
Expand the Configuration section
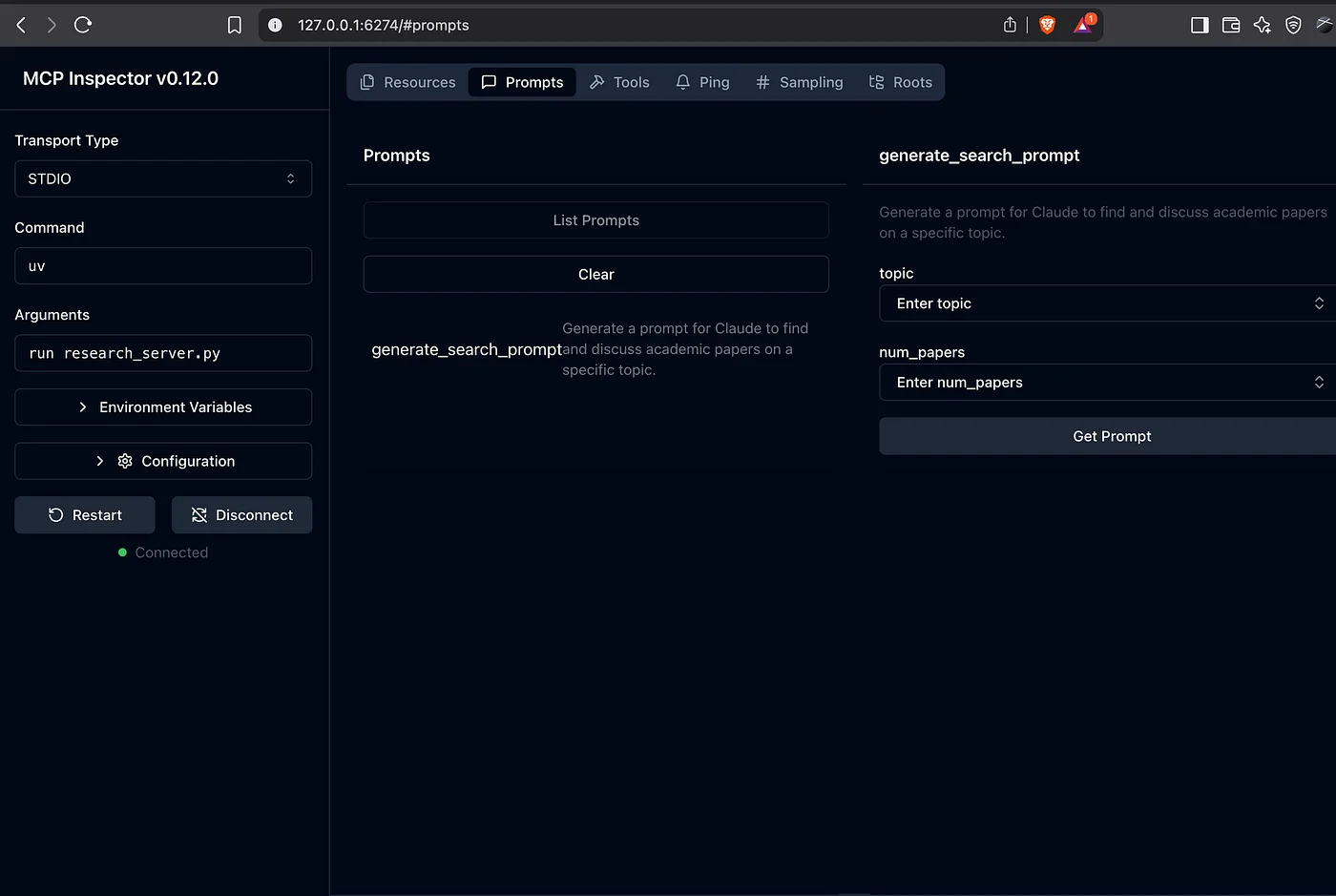click(x=163, y=461)
